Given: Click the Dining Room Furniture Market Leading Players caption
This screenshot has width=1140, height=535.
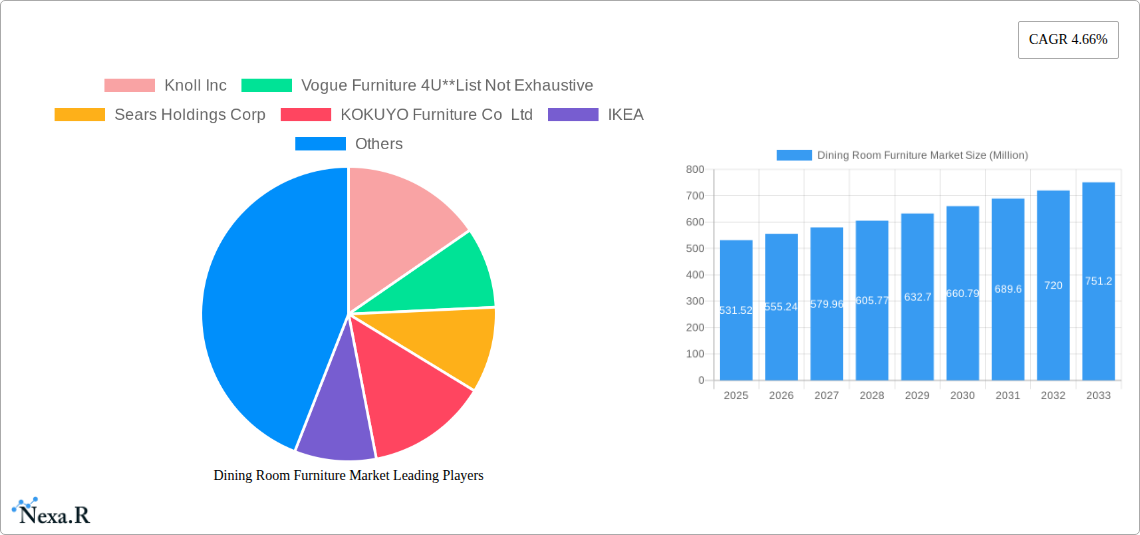Looking at the screenshot, I should tap(348, 475).
